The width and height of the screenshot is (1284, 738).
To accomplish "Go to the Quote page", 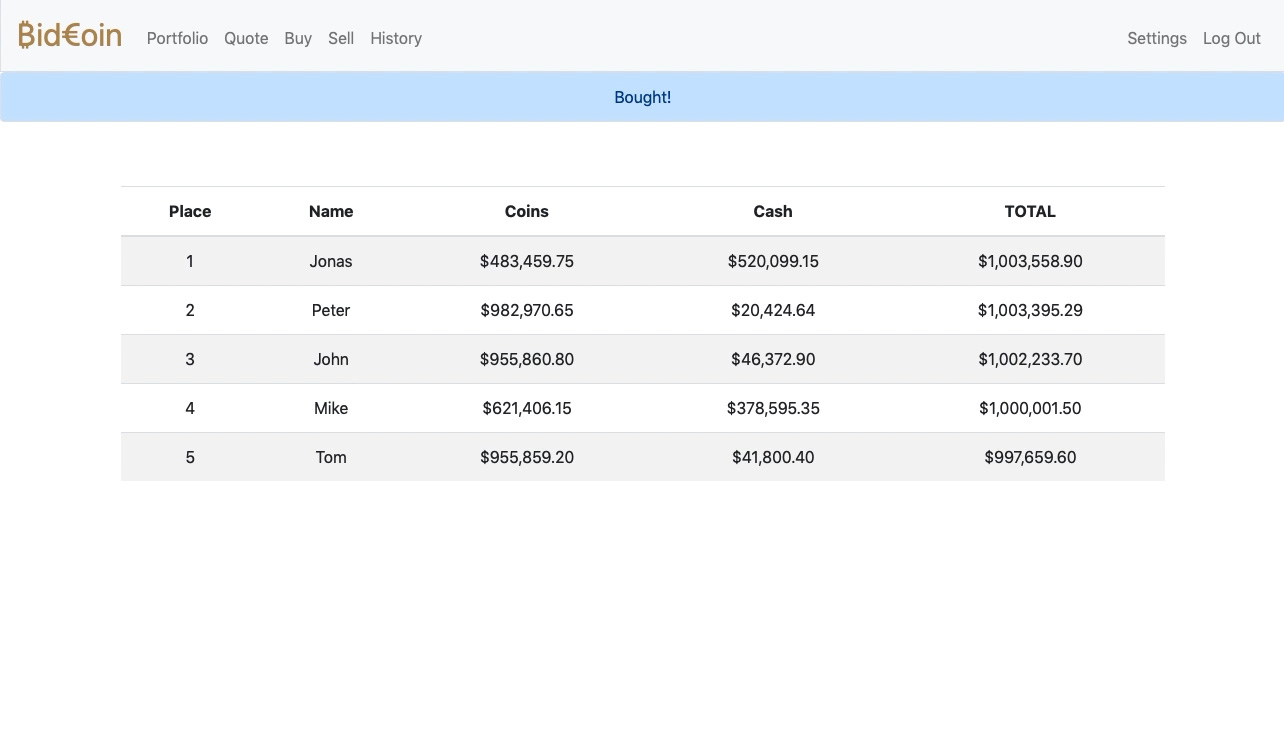I will 246,38.
